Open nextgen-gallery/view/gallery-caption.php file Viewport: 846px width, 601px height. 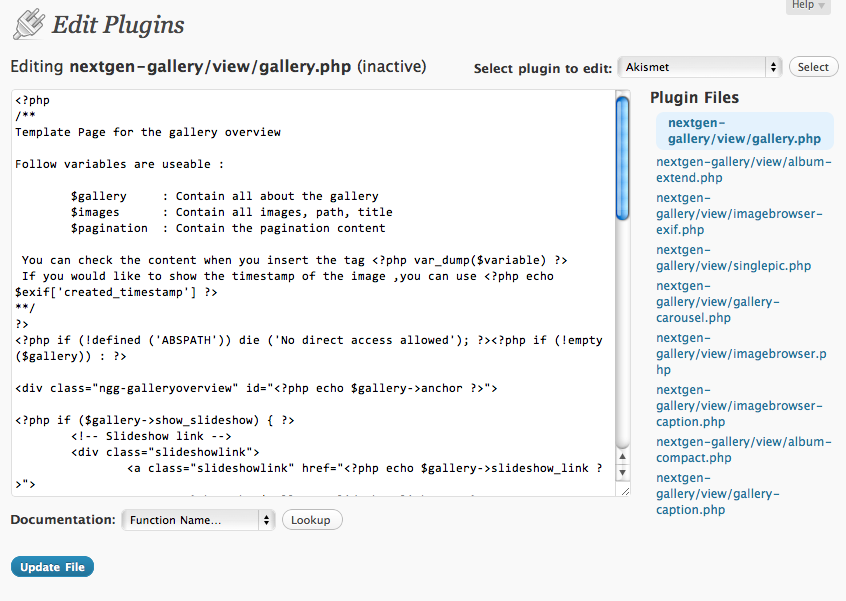point(718,494)
